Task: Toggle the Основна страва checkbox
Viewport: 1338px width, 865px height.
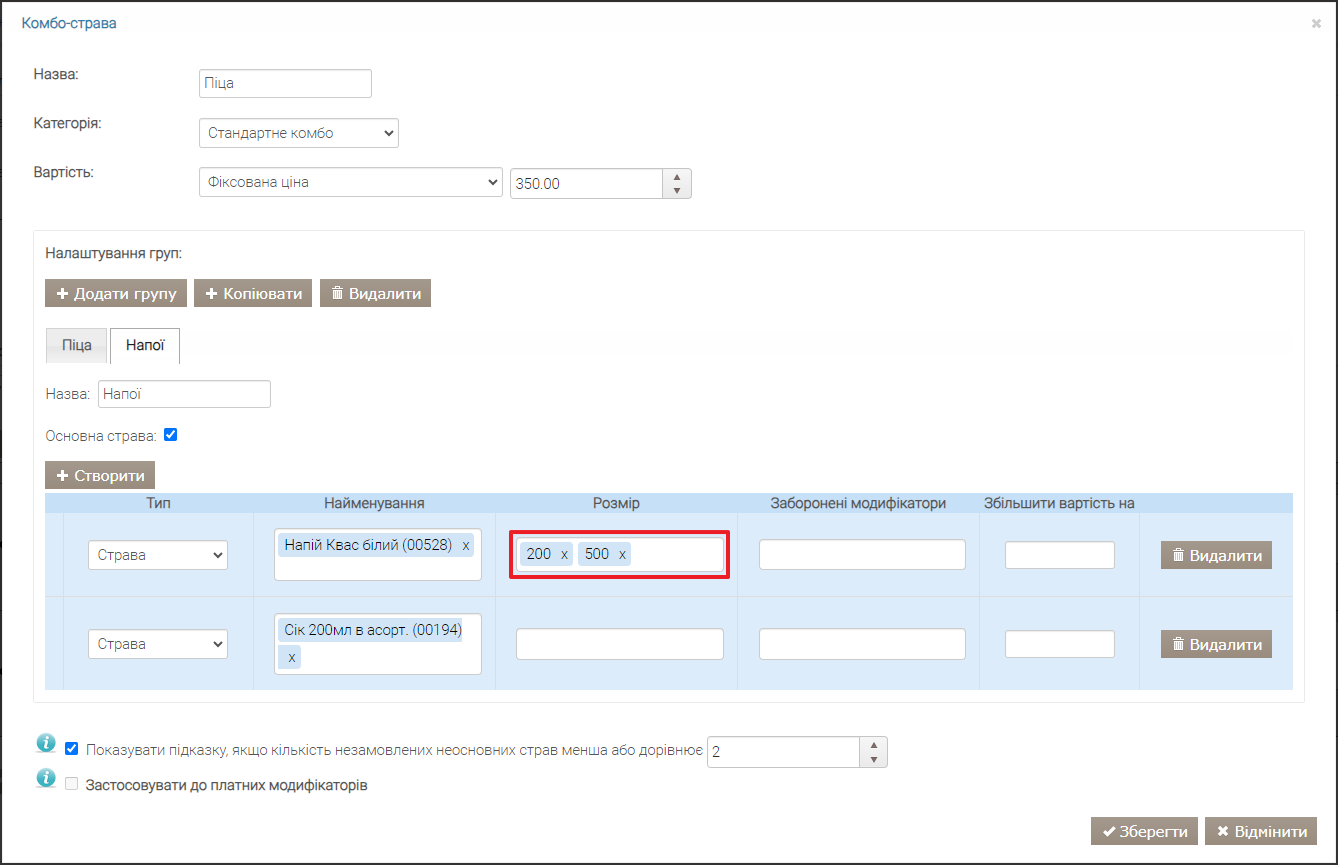Action: click(x=170, y=435)
